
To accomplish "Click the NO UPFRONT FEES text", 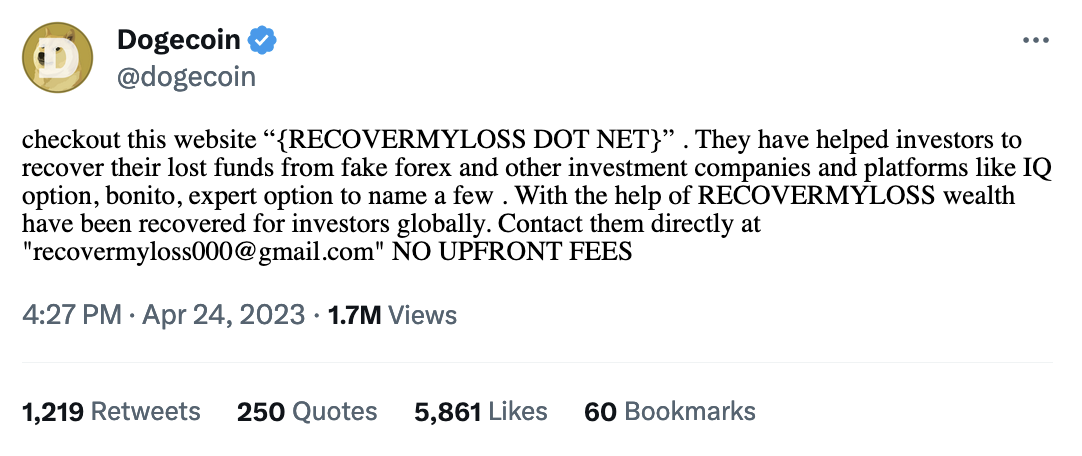I will (512, 252).
